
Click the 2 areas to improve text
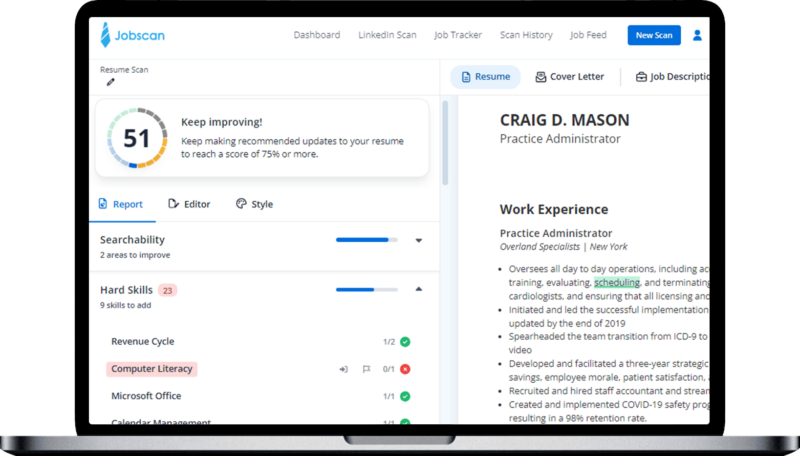coord(135,255)
